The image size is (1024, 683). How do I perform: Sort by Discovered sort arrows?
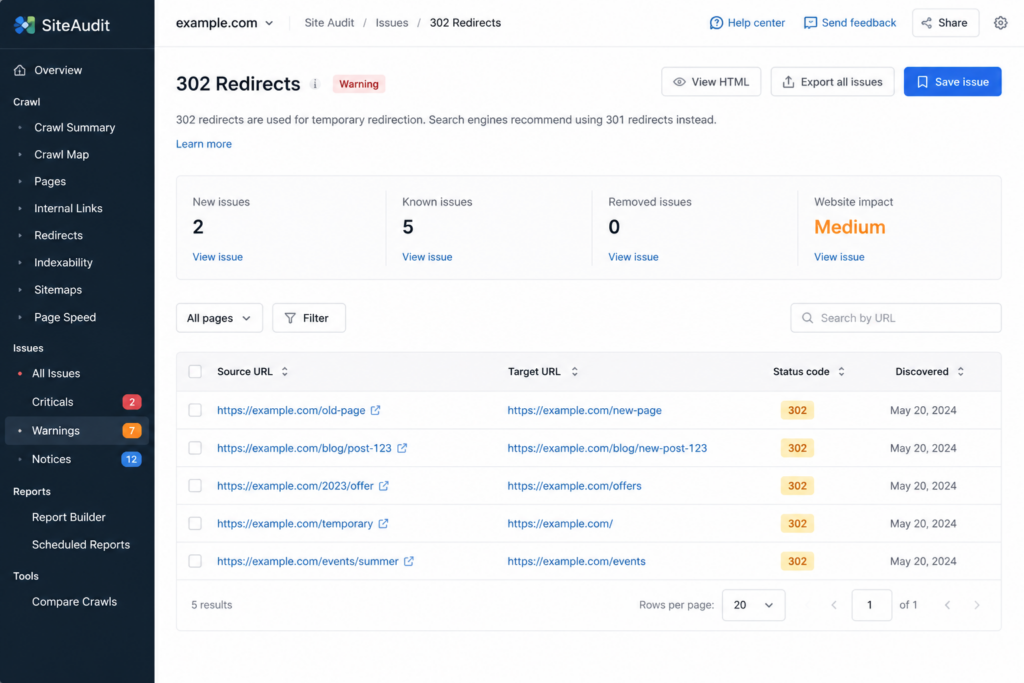960,372
